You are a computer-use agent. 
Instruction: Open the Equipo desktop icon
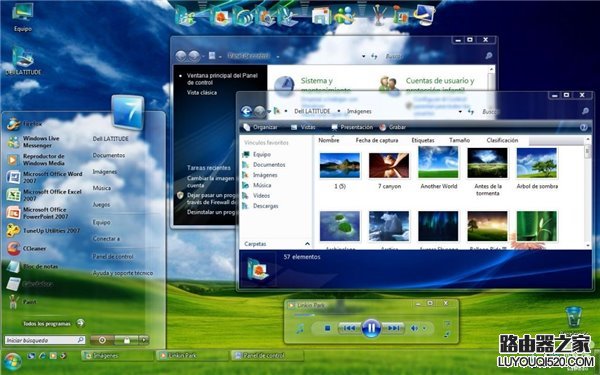pos(22,17)
